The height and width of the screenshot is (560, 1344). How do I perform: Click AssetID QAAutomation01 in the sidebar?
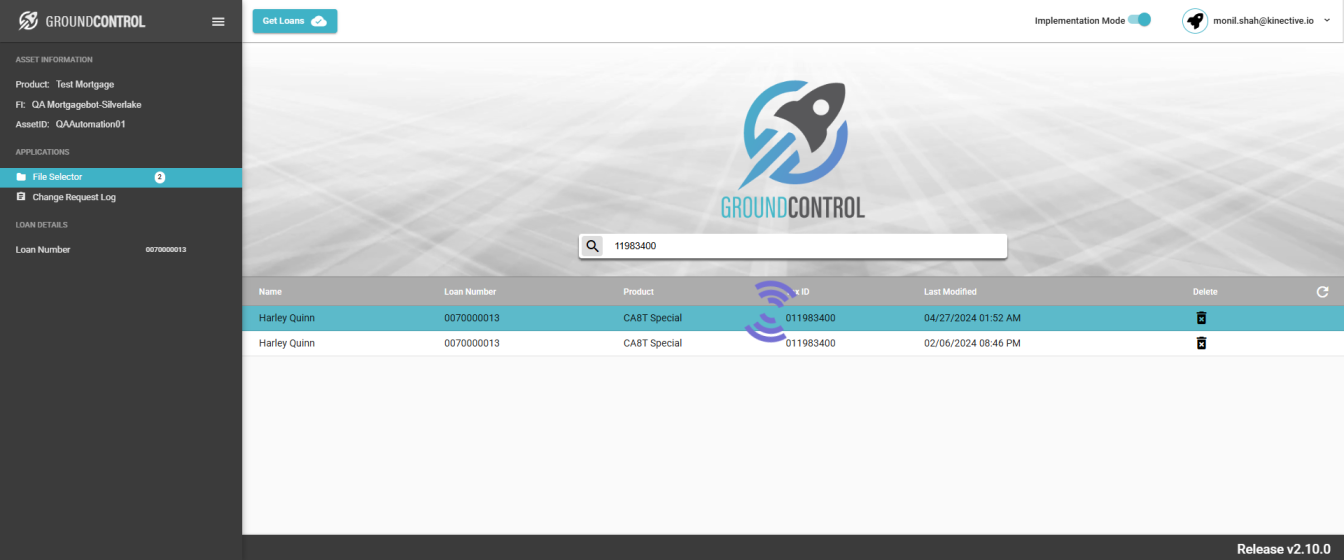pyautogui.click(x=70, y=124)
